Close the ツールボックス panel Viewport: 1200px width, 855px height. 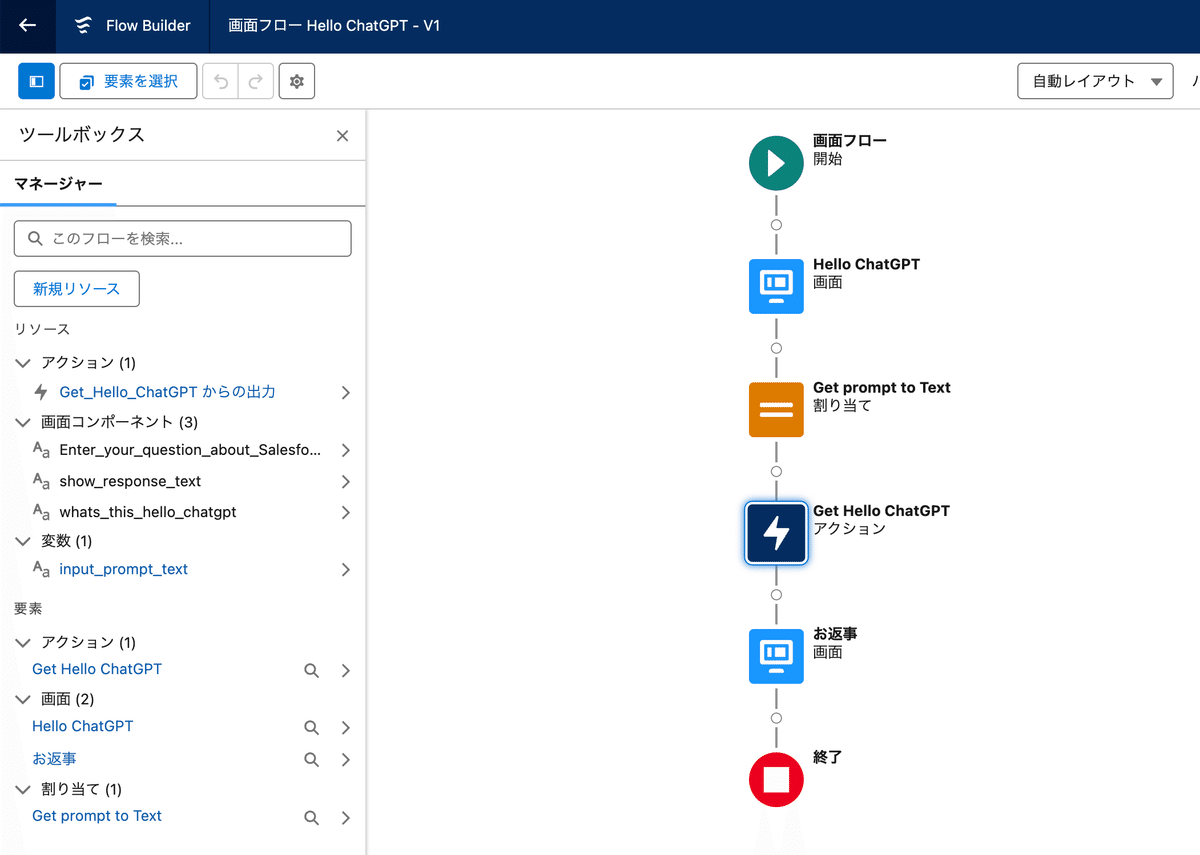pyautogui.click(x=342, y=135)
